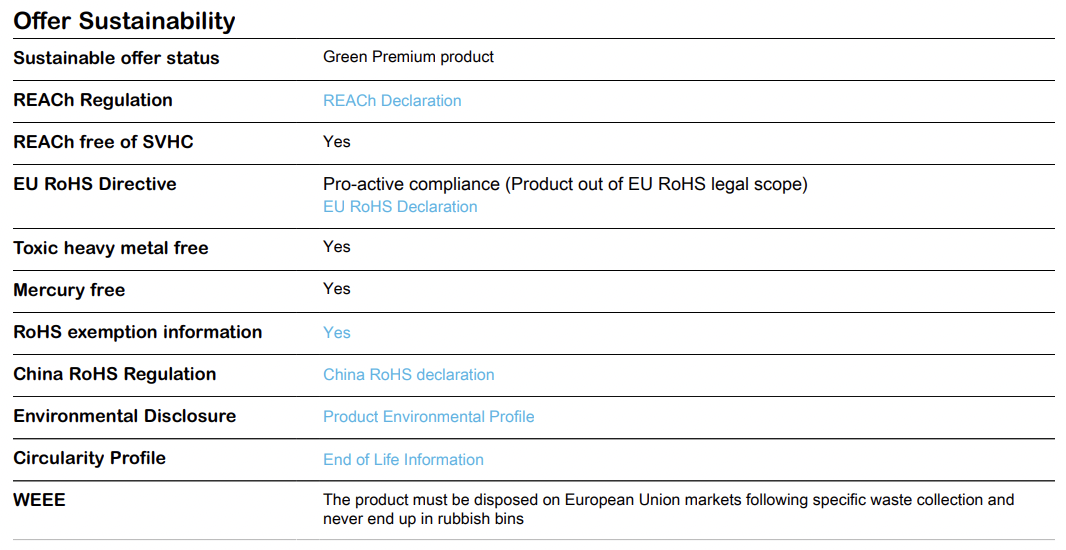1066x550 pixels.
Task: Open the EU RoHS Declaration link
Action: coord(400,207)
